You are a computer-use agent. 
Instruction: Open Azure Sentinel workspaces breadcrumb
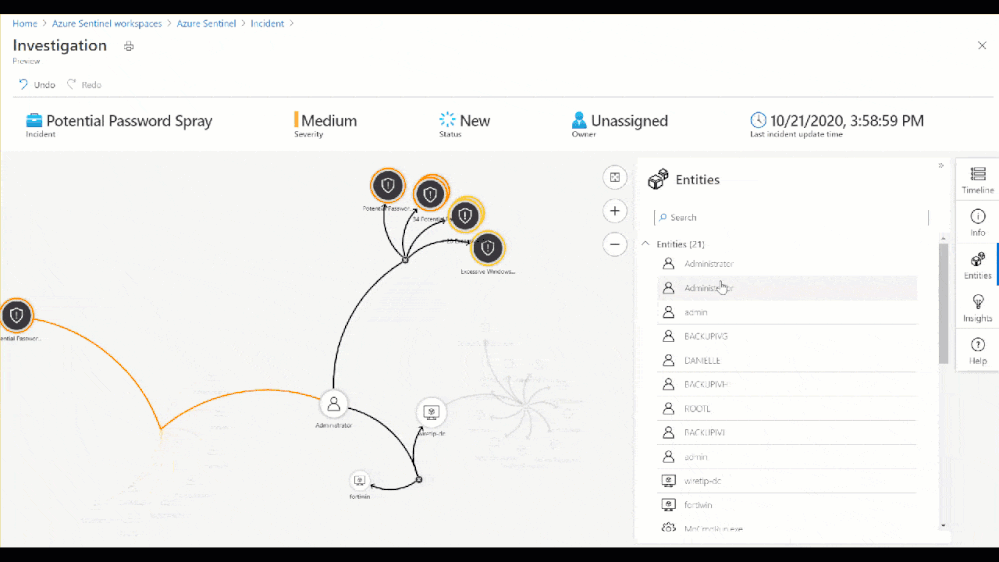coord(107,24)
